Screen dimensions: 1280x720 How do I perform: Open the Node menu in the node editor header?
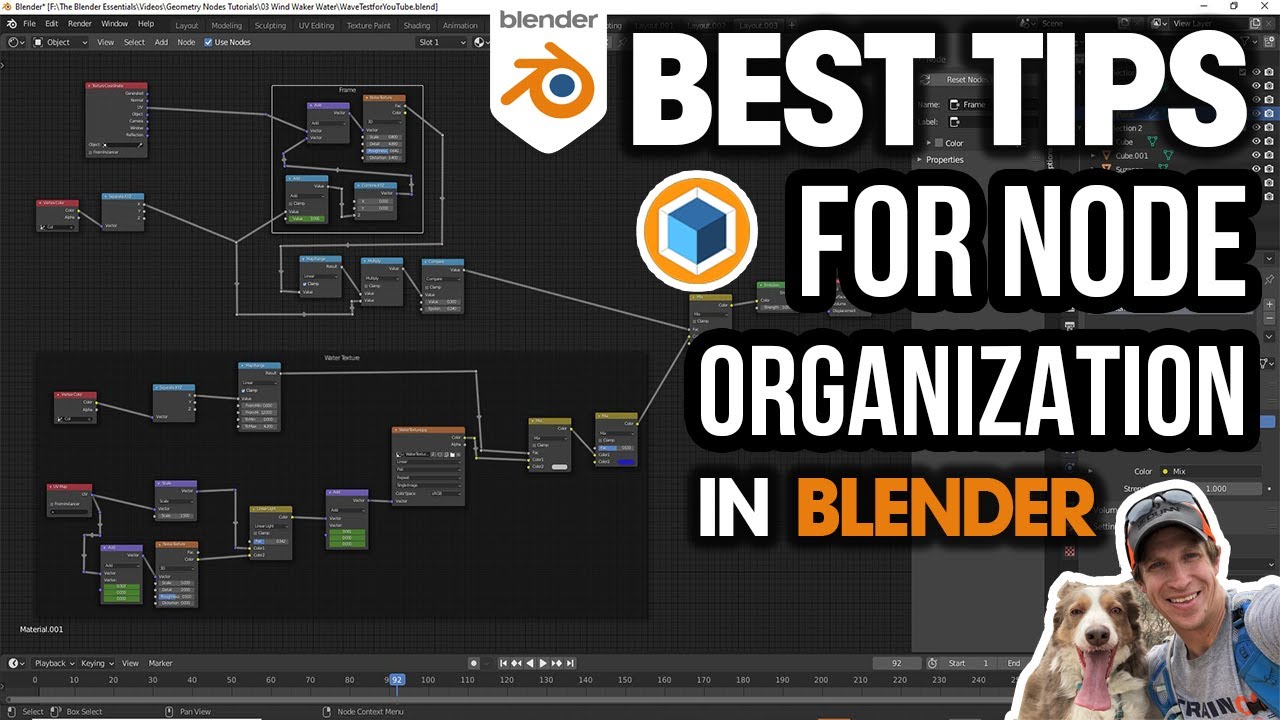pyautogui.click(x=186, y=42)
